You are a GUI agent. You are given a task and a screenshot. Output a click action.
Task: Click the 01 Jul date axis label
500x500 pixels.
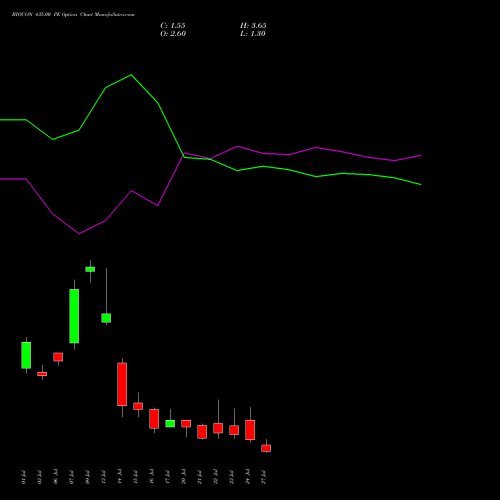pyautogui.click(x=23, y=477)
